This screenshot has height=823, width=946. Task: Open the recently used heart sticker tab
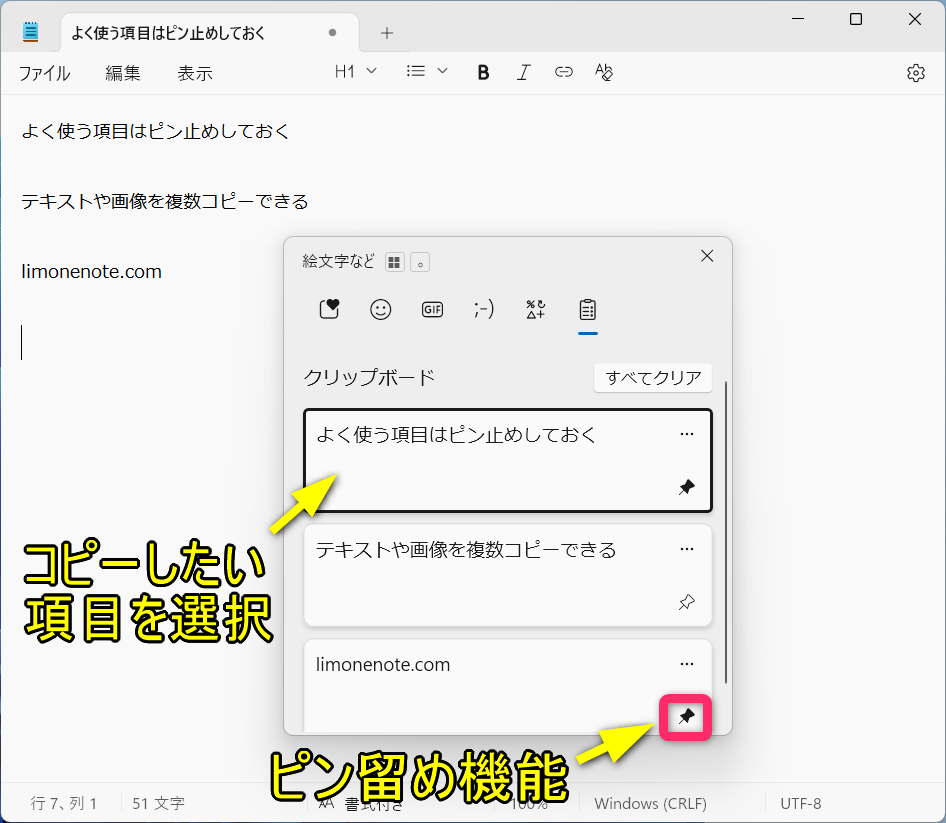click(x=329, y=310)
